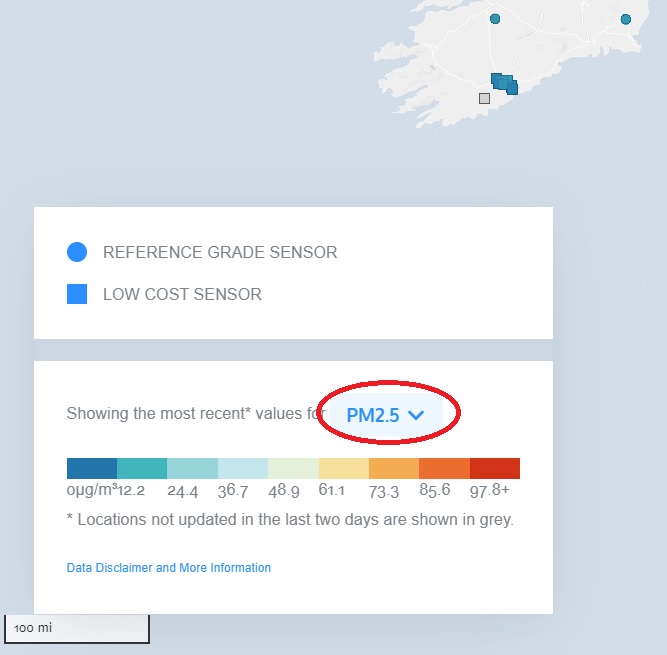Viewport: 667px width, 655px height.
Task: Click the pale green 48.9 color swatch
Action: tap(293, 468)
